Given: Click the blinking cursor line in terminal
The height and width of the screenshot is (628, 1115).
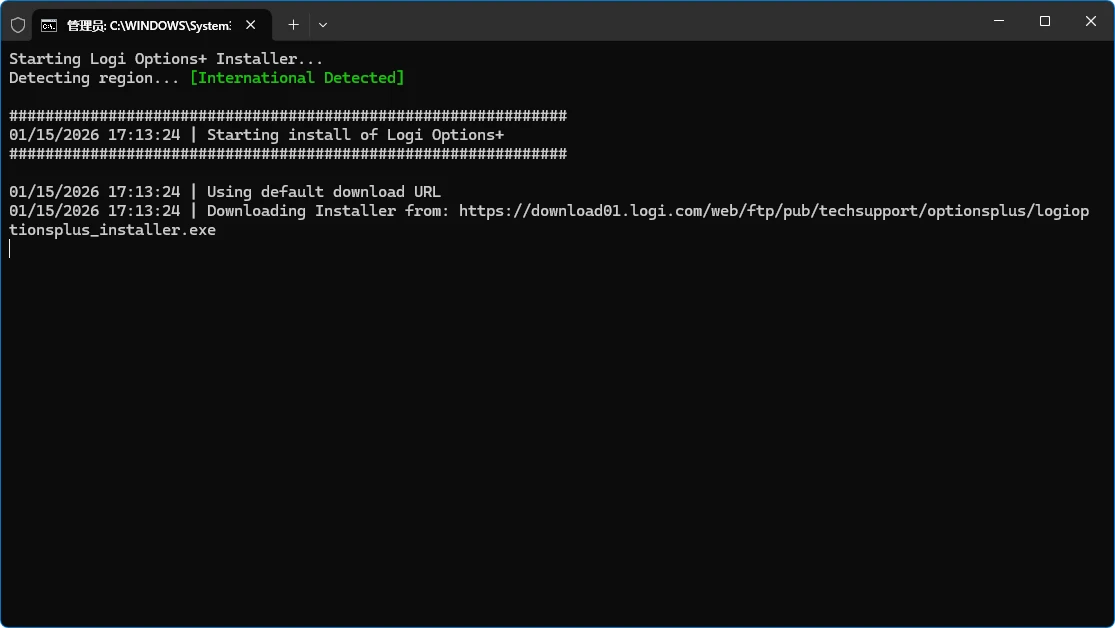Looking at the screenshot, I should point(10,249).
